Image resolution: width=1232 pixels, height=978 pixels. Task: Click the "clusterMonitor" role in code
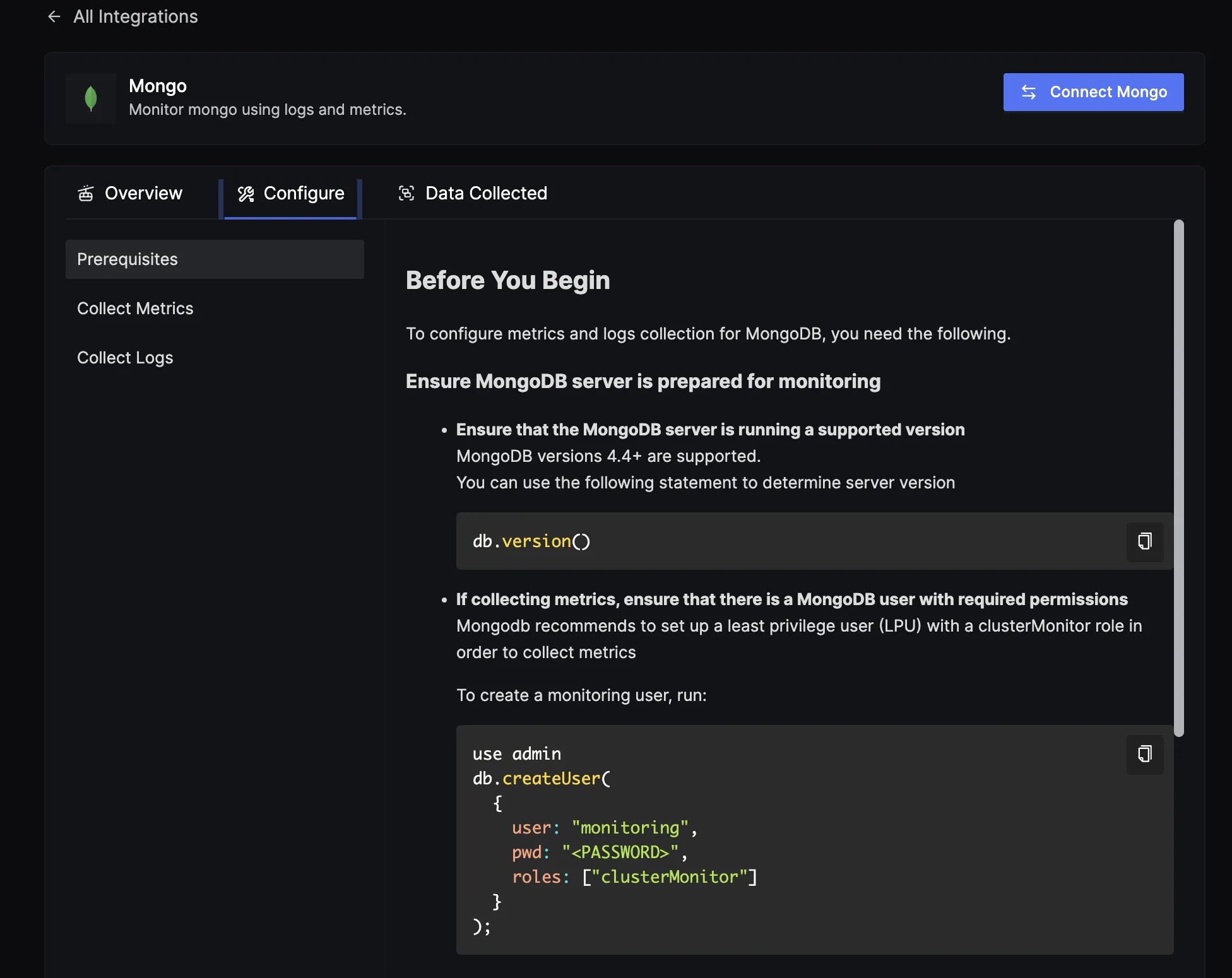[670, 877]
